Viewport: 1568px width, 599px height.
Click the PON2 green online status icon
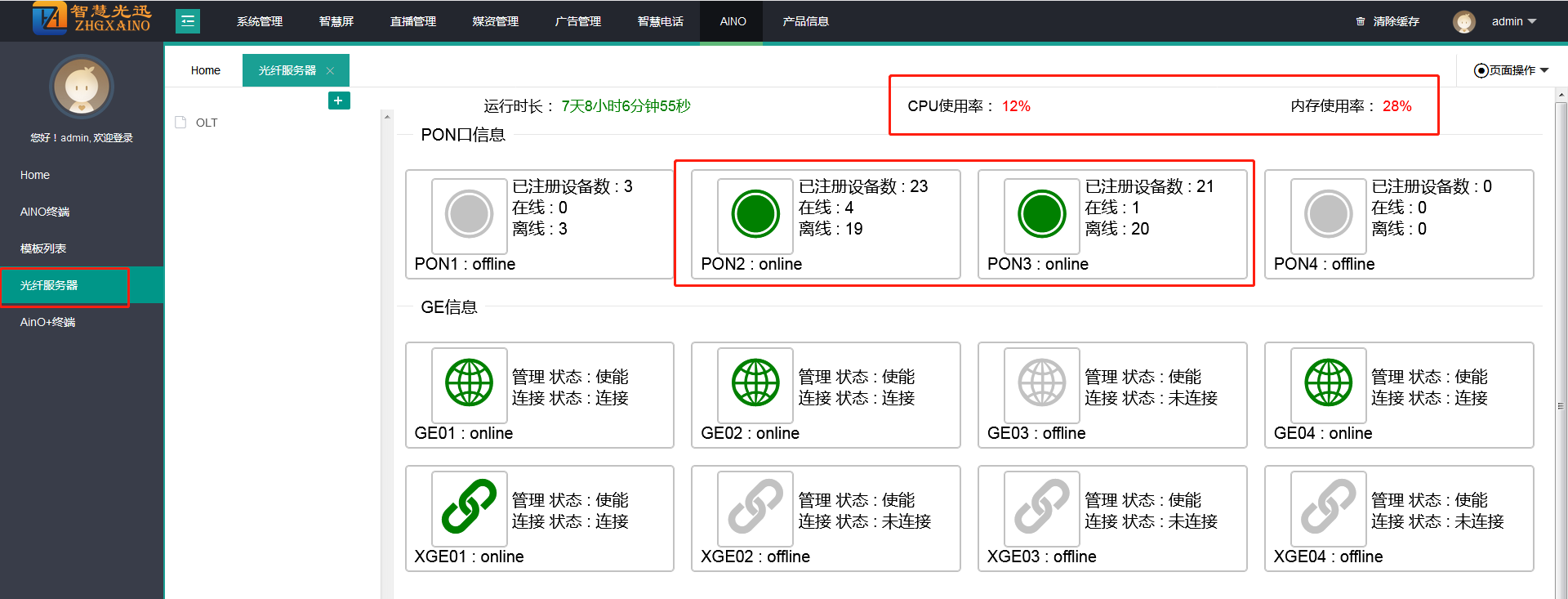click(755, 214)
